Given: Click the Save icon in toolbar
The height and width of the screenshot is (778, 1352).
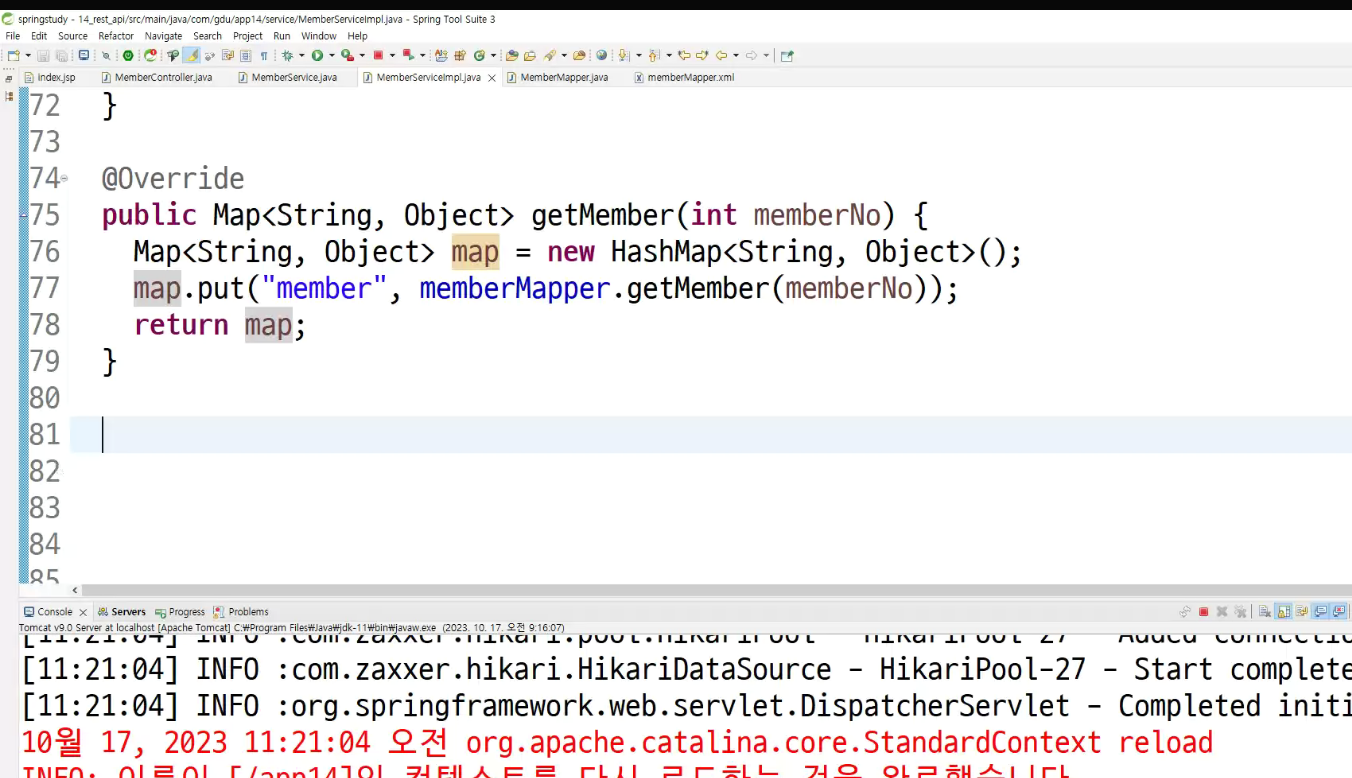Looking at the screenshot, I should [43, 55].
